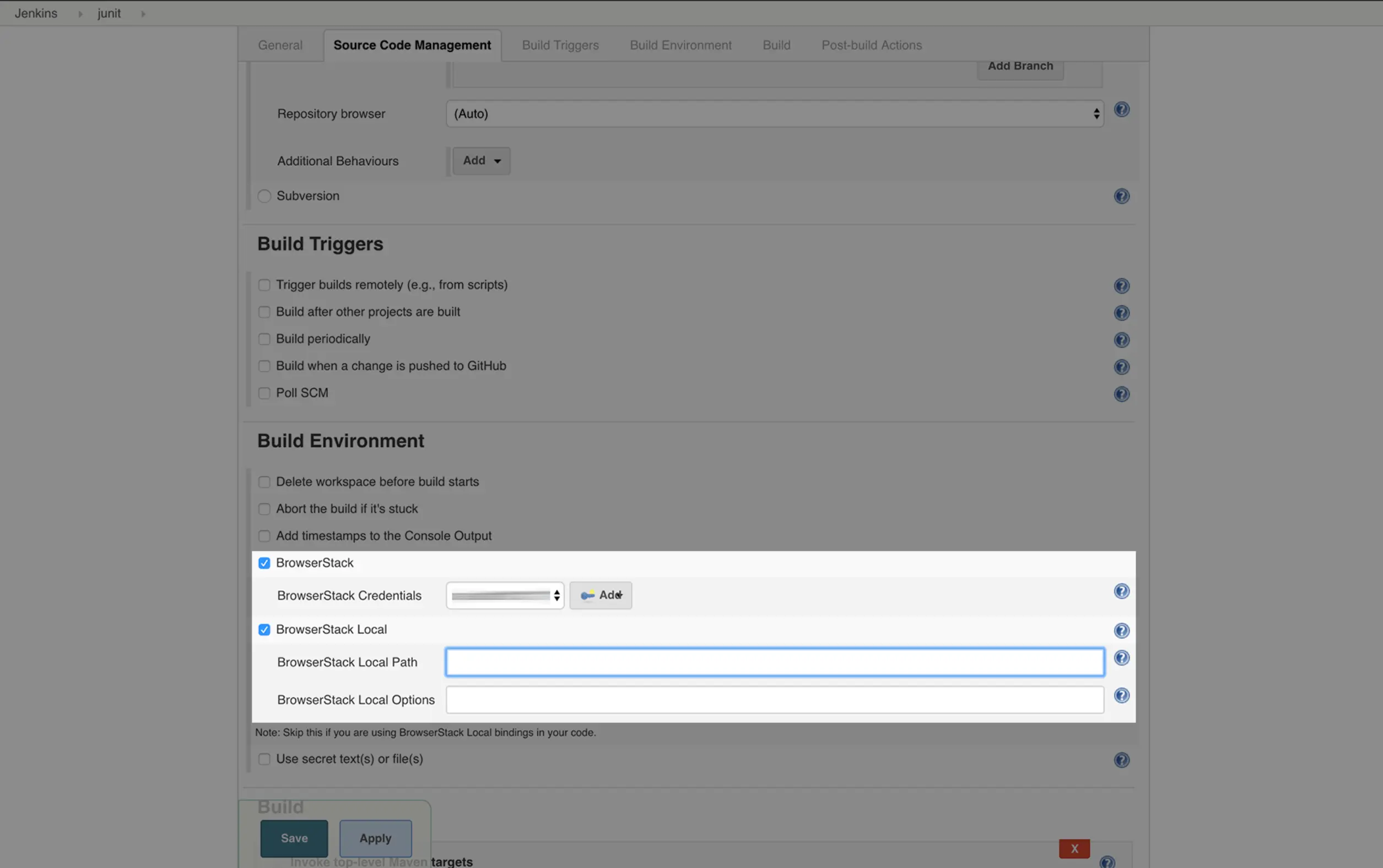The height and width of the screenshot is (868, 1383).
Task: Select the Subversion radio button
Action: [264, 196]
